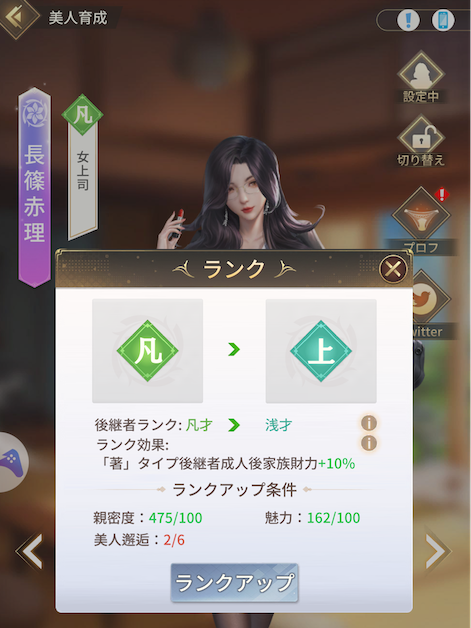Click the ランクアップ button
Viewport: 471px width, 628px height.
(235, 582)
